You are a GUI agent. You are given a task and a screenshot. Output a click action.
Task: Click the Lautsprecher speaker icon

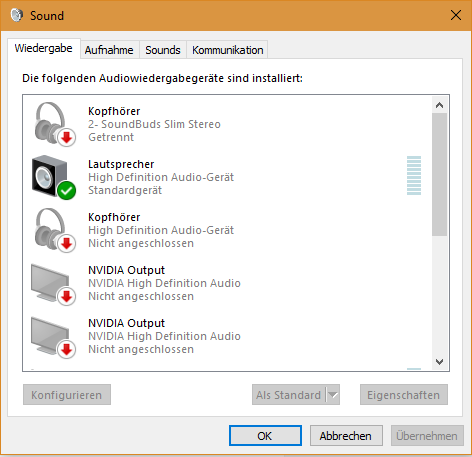[54, 177]
